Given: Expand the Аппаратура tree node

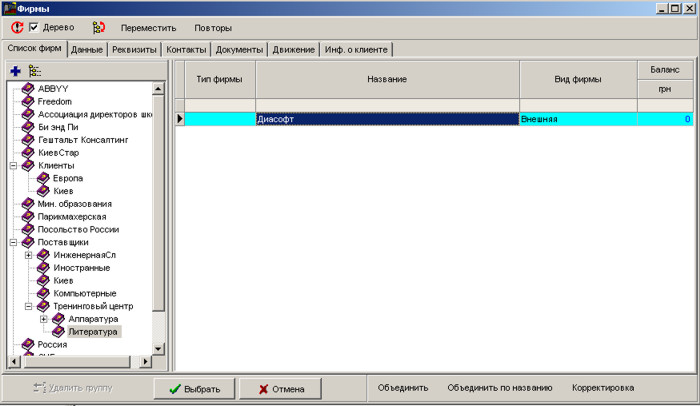Looking at the screenshot, I should coord(44,319).
